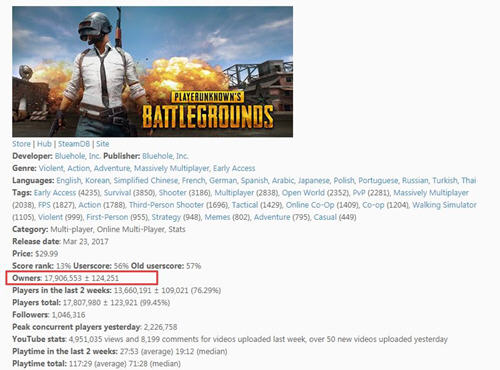Open the Store link
The width and height of the screenshot is (500, 370).
(x=21, y=144)
